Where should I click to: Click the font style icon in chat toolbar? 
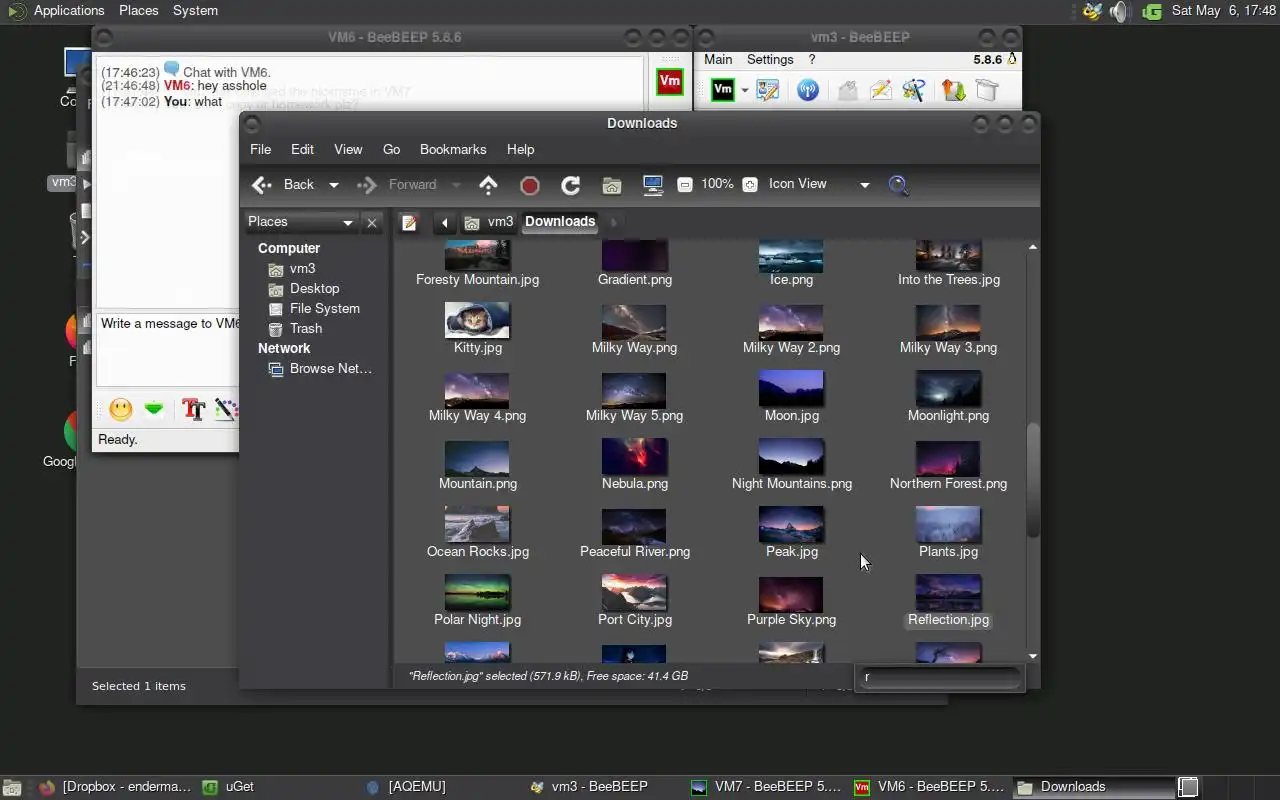coord(193,409)
